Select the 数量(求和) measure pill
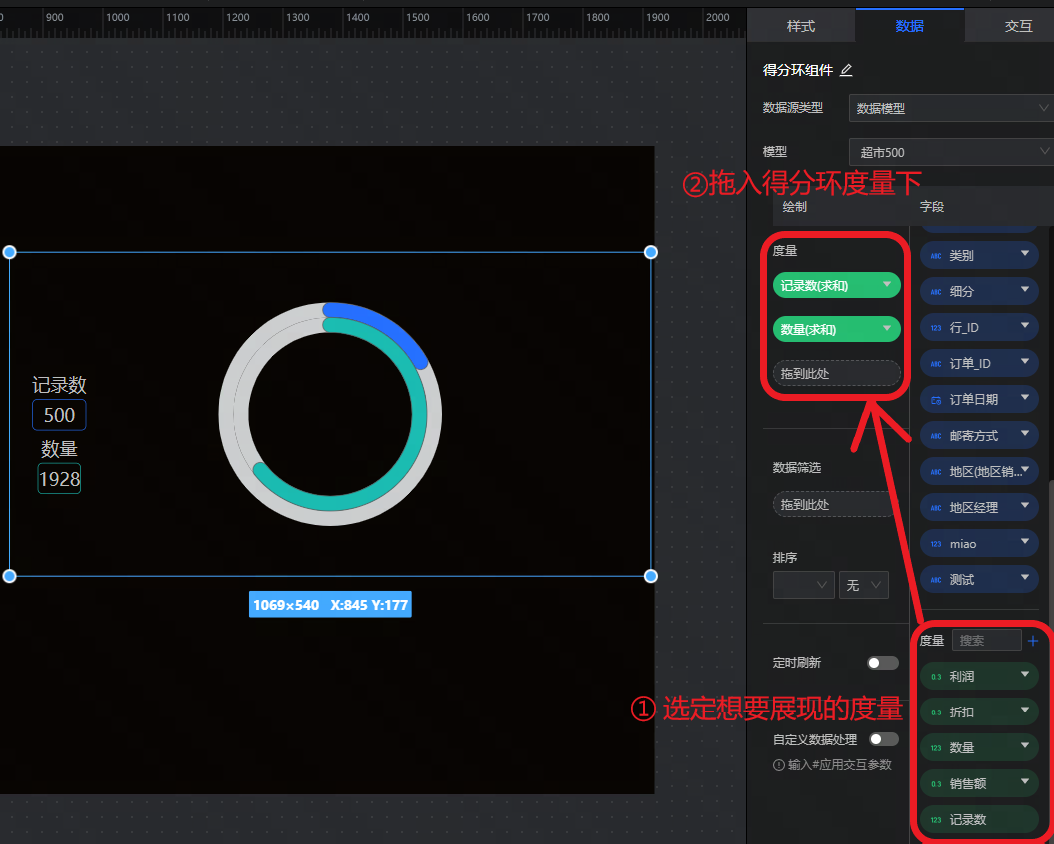 coord(825,329)
